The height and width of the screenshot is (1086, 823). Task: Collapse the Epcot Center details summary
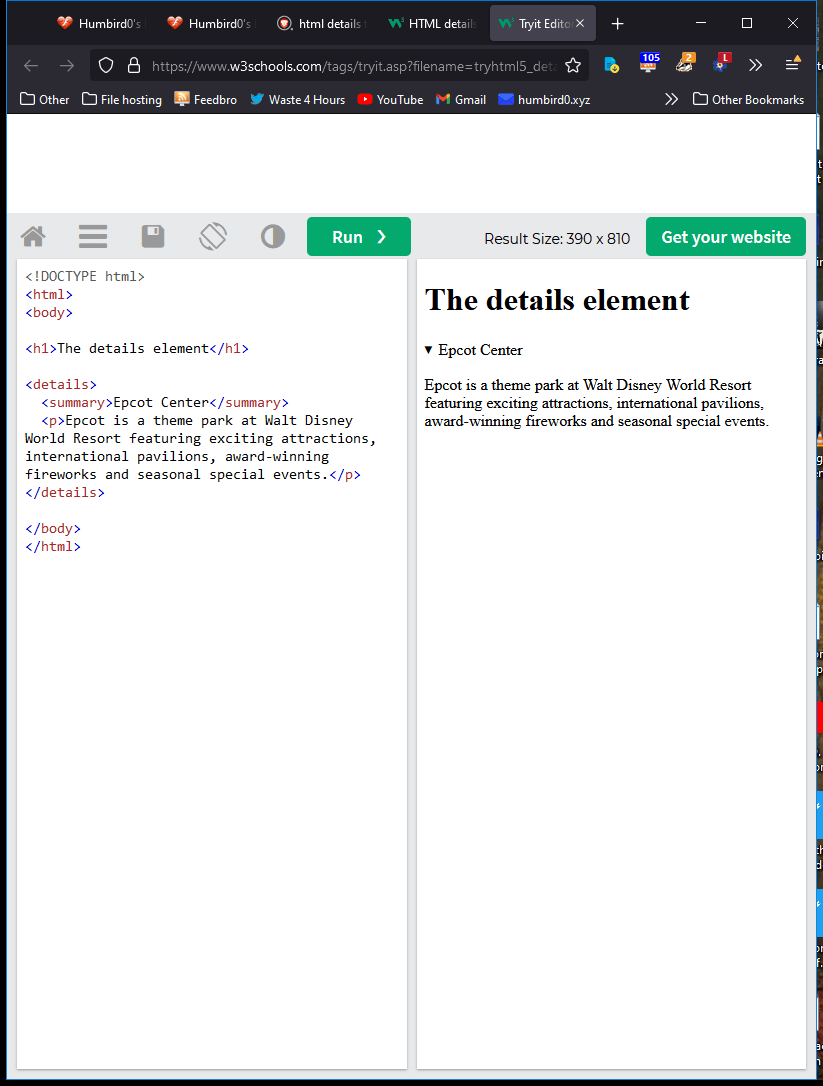click(x=473, y=350)
